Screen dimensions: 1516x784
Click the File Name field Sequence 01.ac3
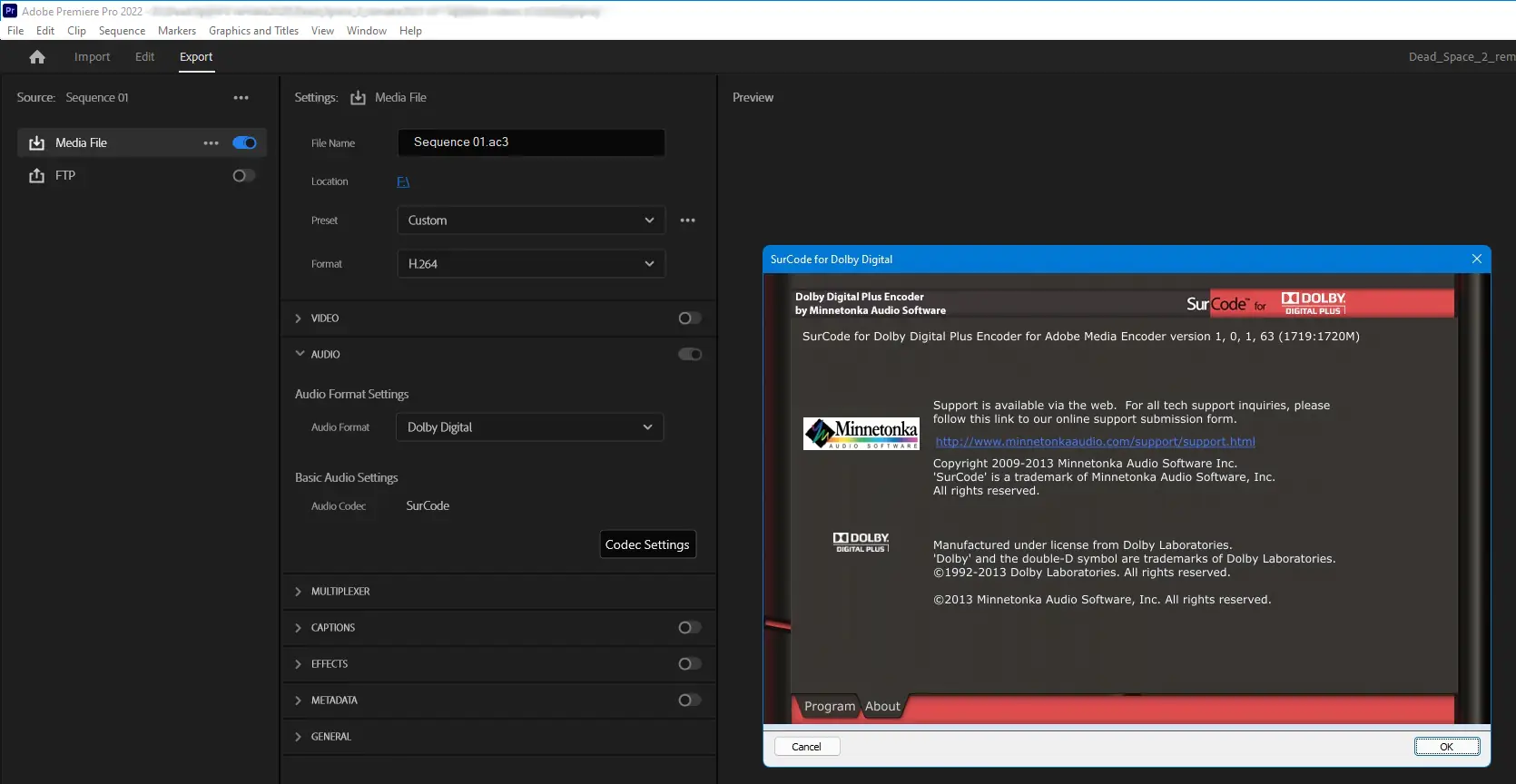tap(531, 142)
